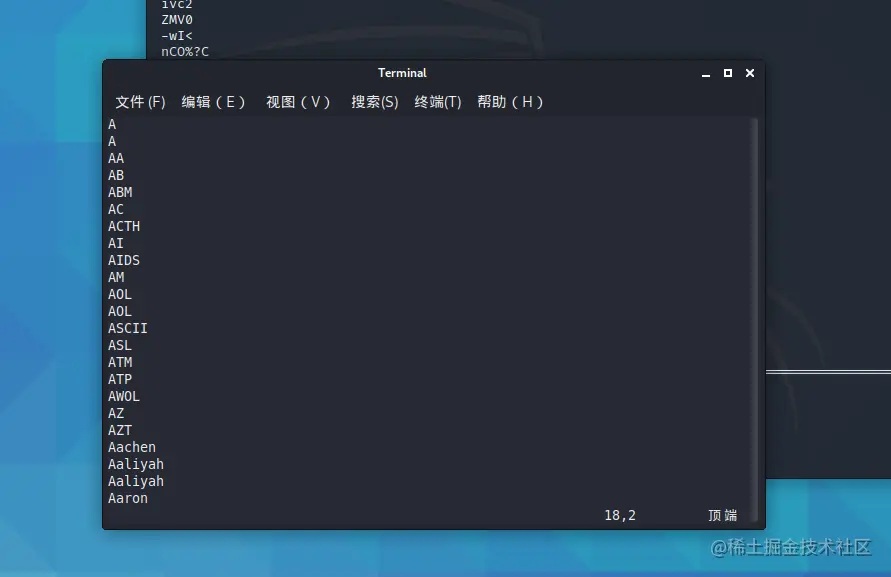Open the 搜索(S) menu
This screenshot has width=891, height=577.
click(x=374, y=102)
